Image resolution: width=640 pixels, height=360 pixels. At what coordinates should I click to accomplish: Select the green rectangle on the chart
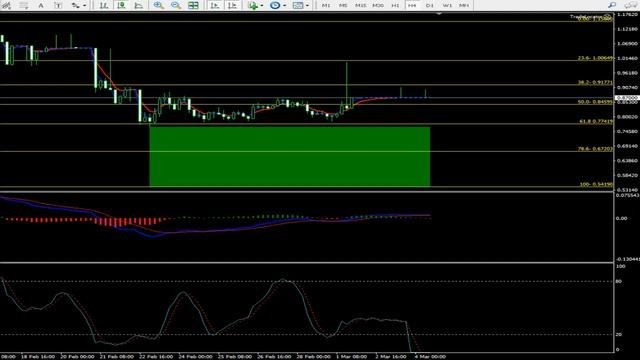[290, 156]
